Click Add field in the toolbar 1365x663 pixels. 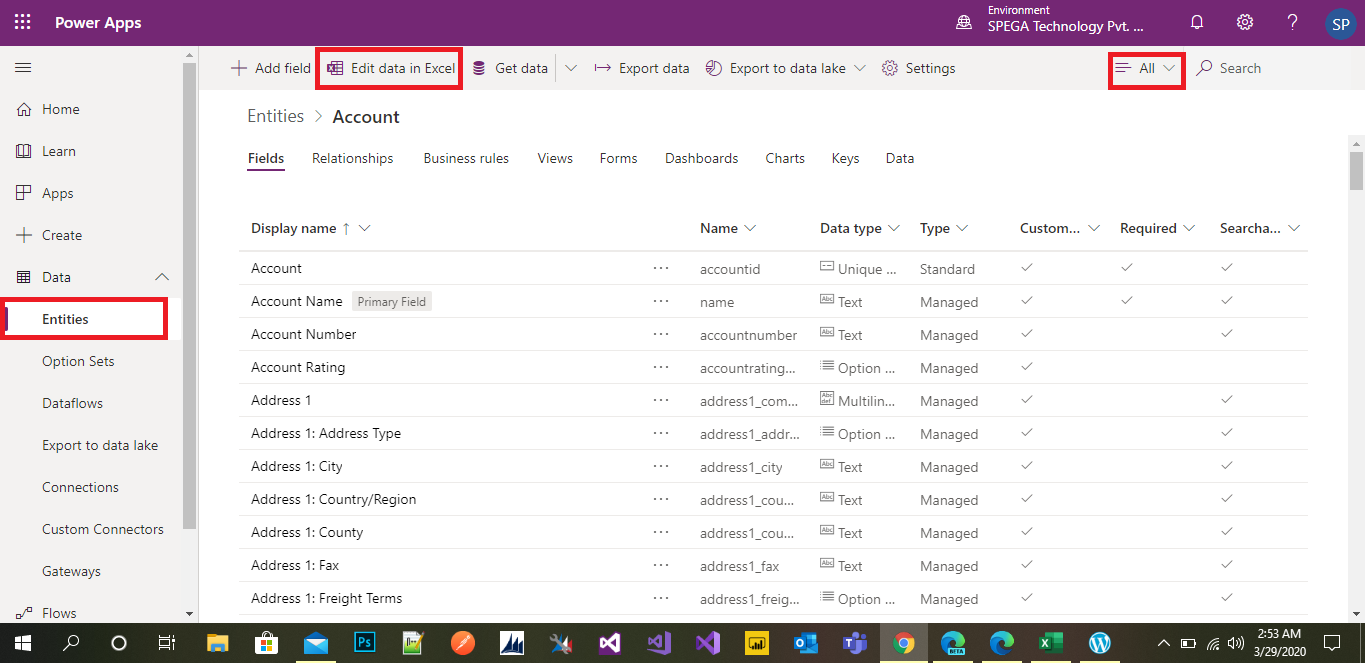click(271, 69)
